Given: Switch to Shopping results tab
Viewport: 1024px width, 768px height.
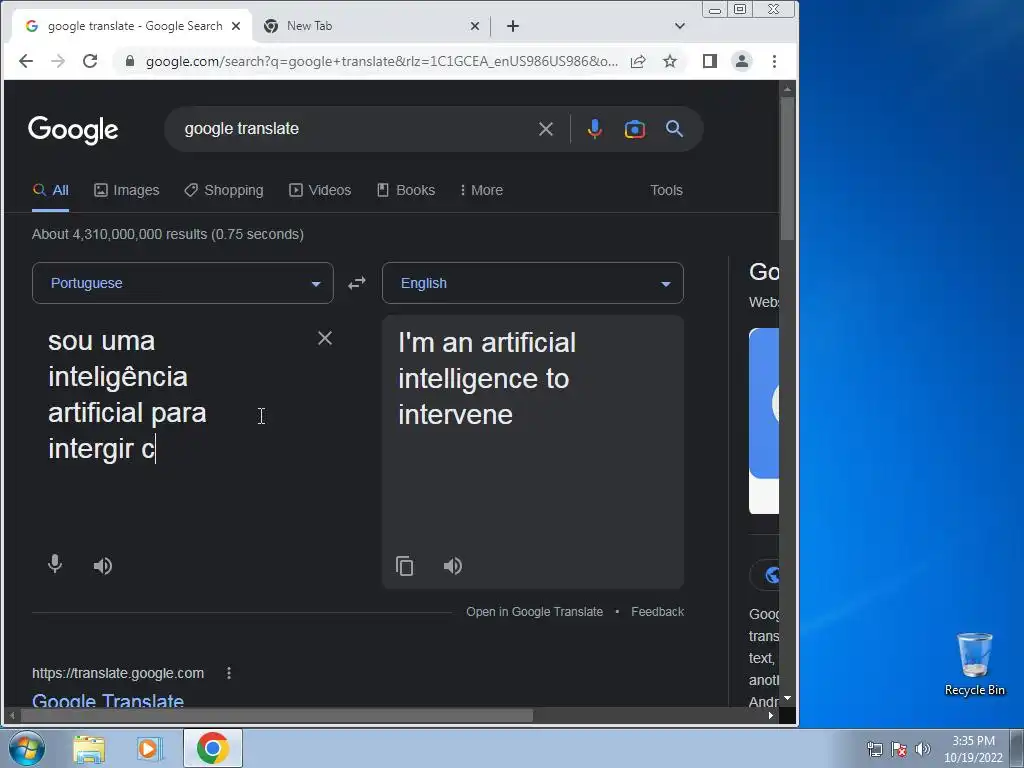Looking at the screenshot, I should pyautogui.click(x=224, y=190).
